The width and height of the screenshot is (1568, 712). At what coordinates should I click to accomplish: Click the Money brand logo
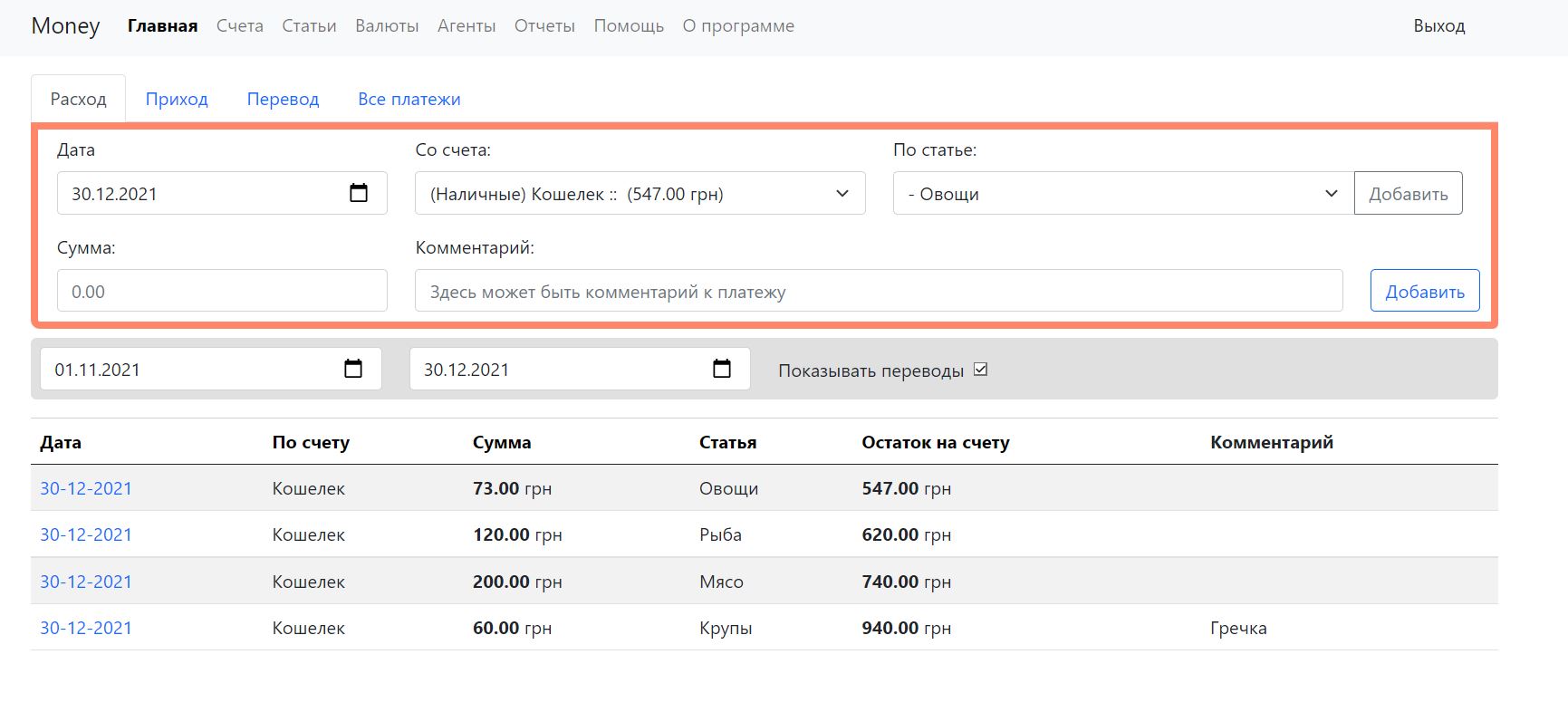pyautogui.click(x=66, y=26)
